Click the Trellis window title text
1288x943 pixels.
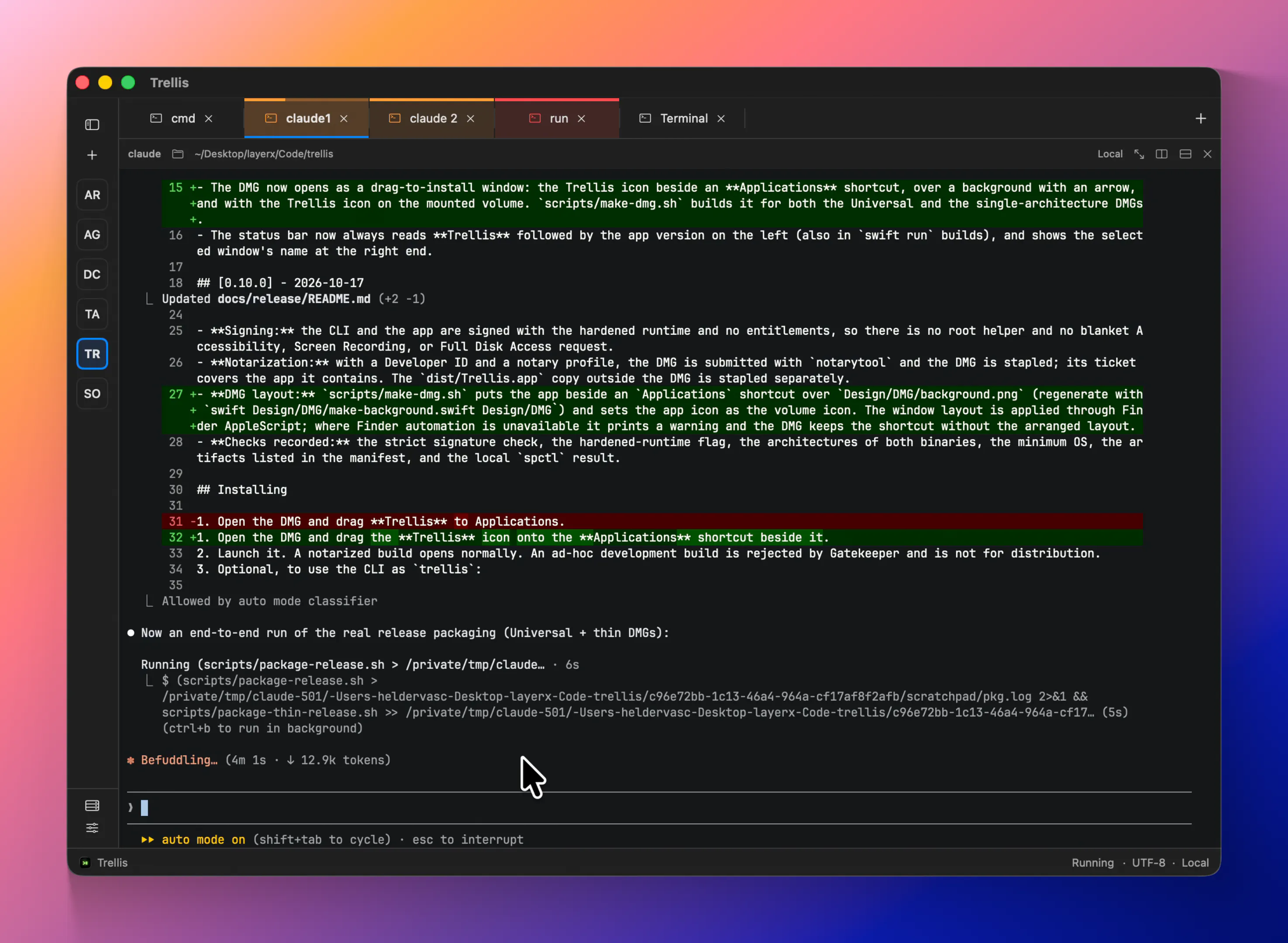169,83
